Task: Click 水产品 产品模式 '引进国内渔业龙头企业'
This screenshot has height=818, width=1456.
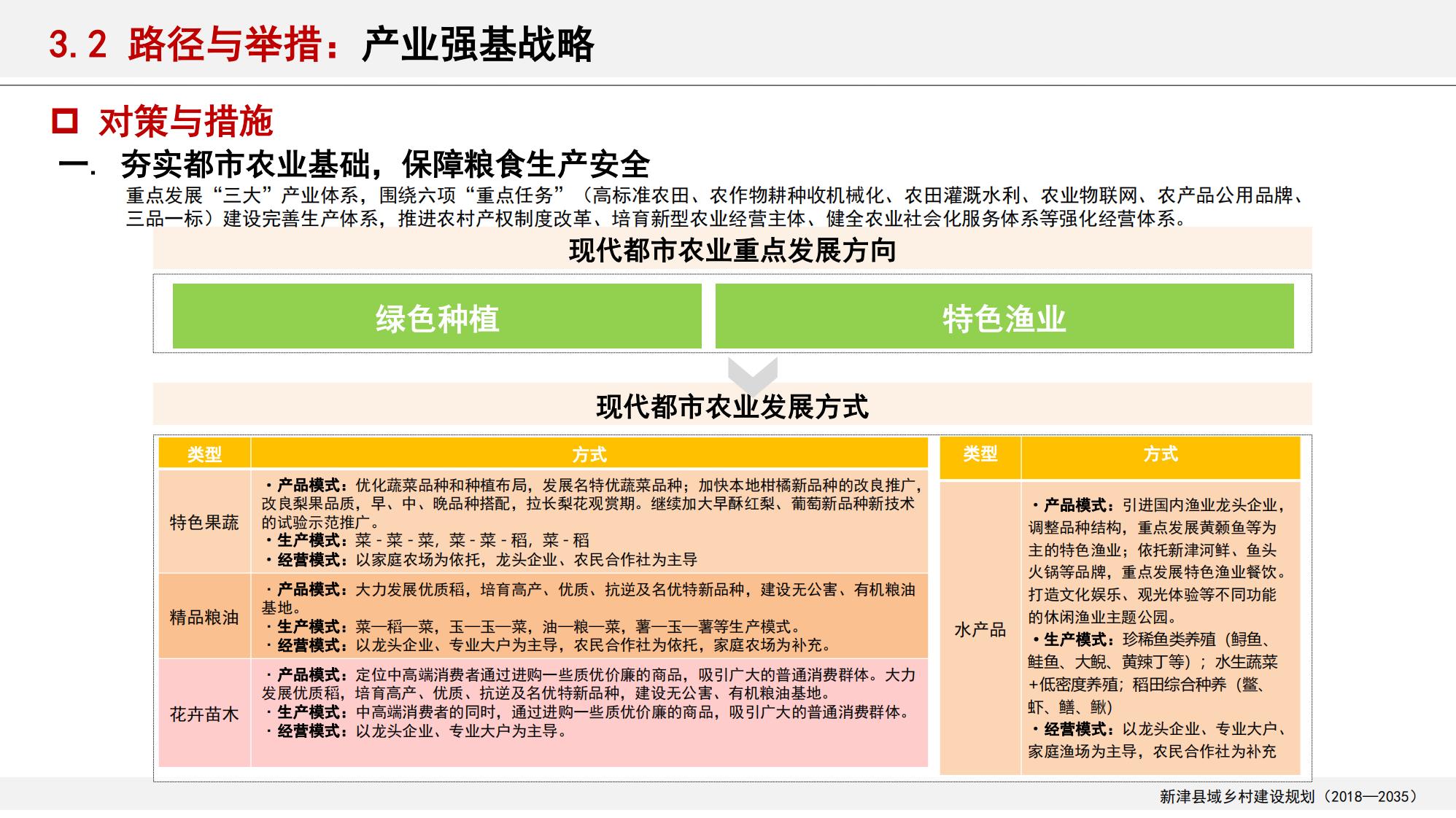Action: [x=1199, y=505]
